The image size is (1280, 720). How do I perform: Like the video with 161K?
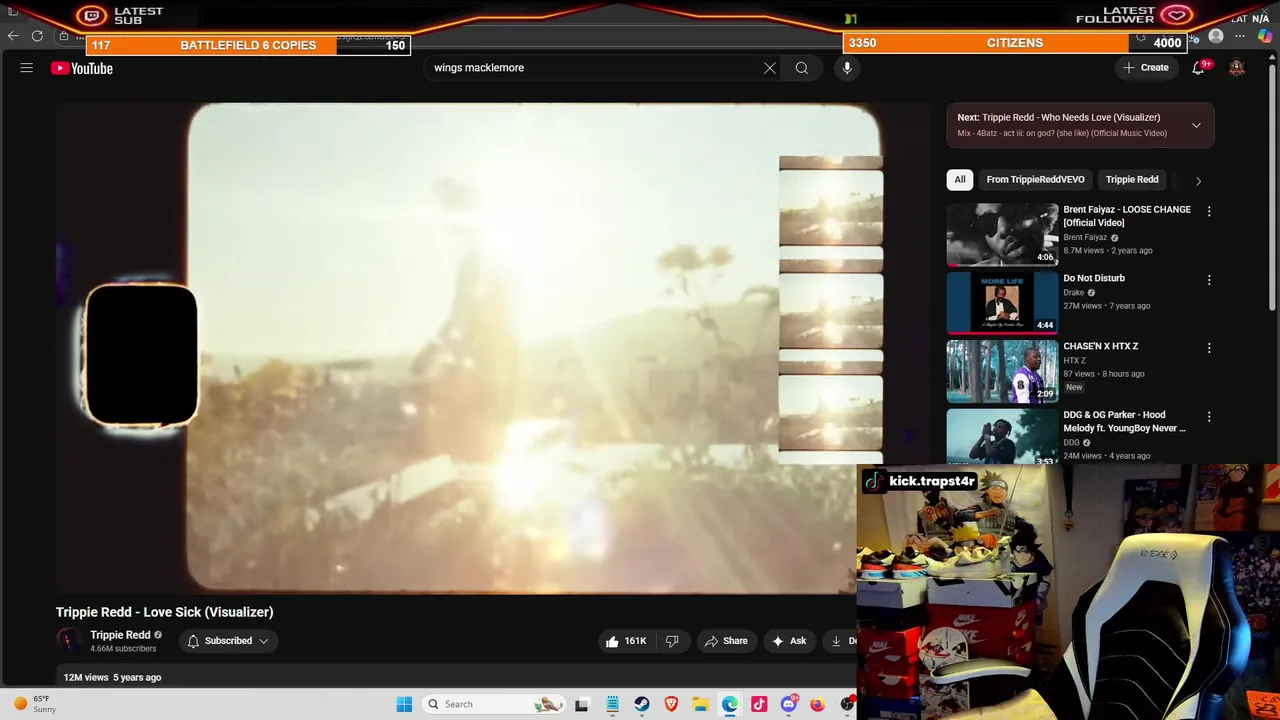click(627, 641)
